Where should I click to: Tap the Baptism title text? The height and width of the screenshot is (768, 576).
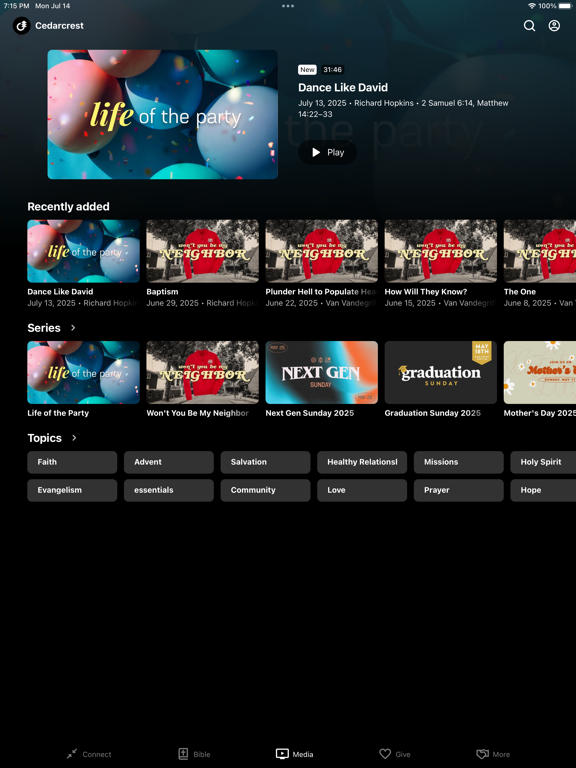click(162, 291)
